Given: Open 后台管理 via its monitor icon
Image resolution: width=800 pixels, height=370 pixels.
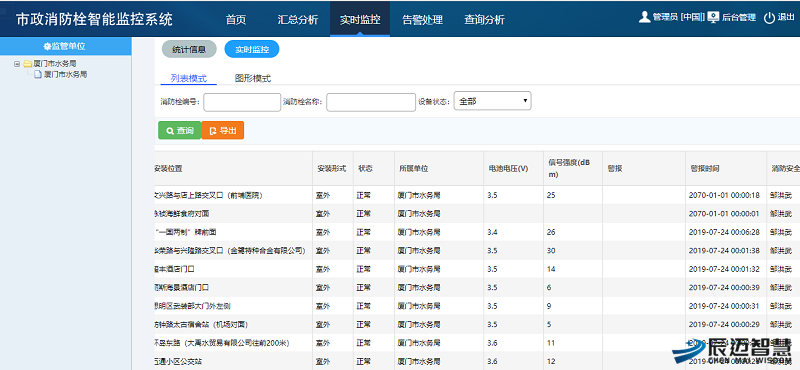Looking at the screenshot, I should click(x=713, y=17).
